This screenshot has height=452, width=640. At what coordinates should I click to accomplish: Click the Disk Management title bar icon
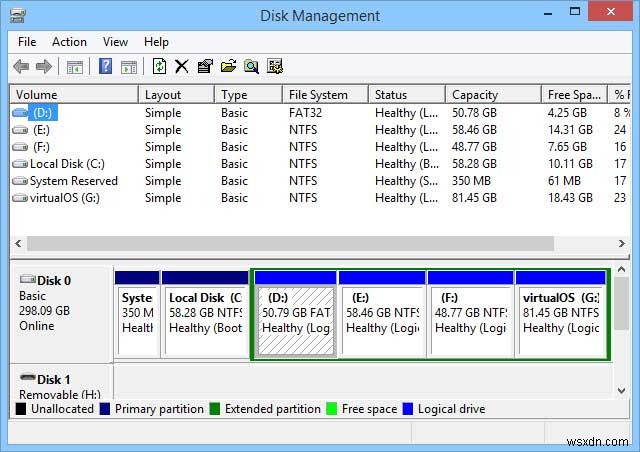(18, 16)
